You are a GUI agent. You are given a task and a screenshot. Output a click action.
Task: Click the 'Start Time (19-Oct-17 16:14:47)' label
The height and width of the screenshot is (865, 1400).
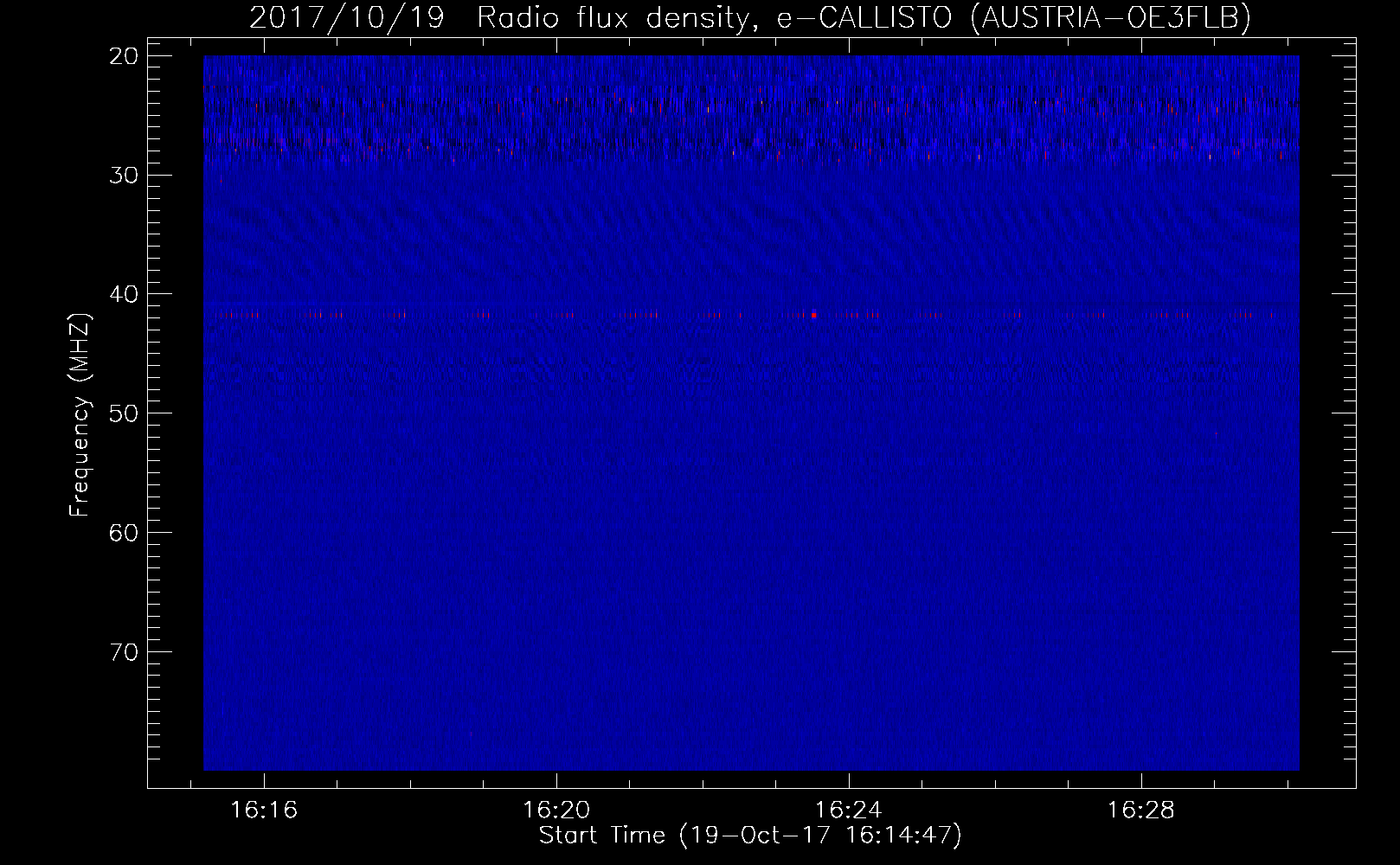click(750, 836)
